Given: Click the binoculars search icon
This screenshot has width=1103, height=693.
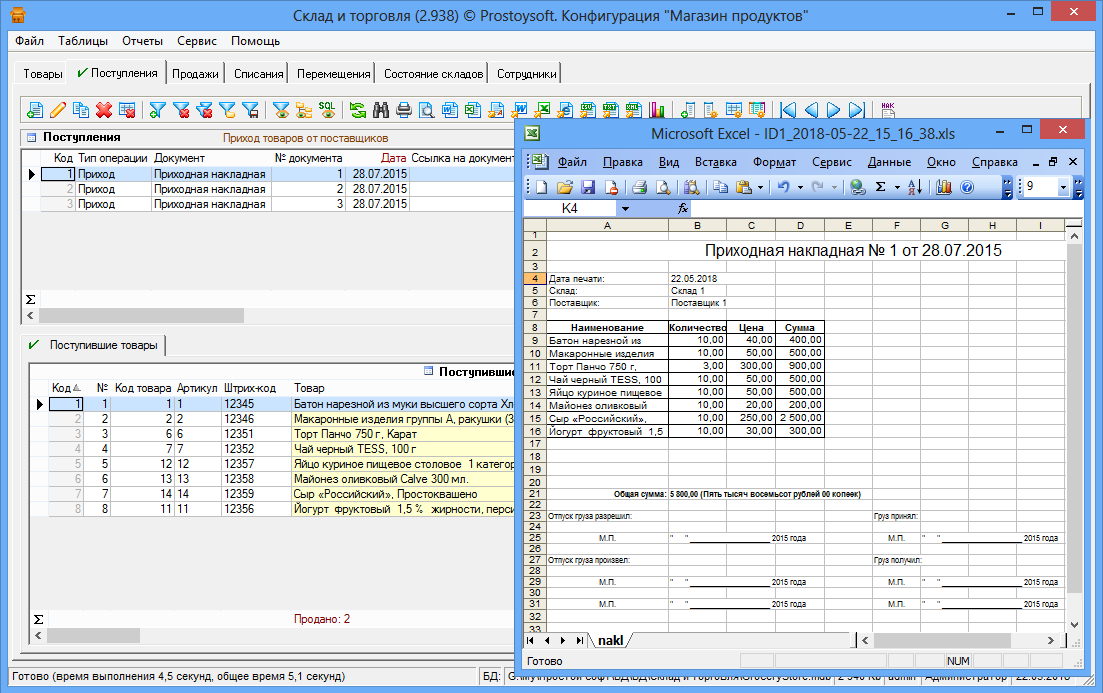Looking at the screenshot, I should pos(381,110).
